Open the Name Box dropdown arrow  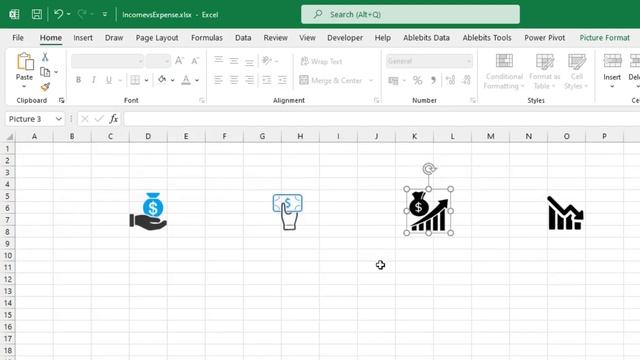[58, 119]
